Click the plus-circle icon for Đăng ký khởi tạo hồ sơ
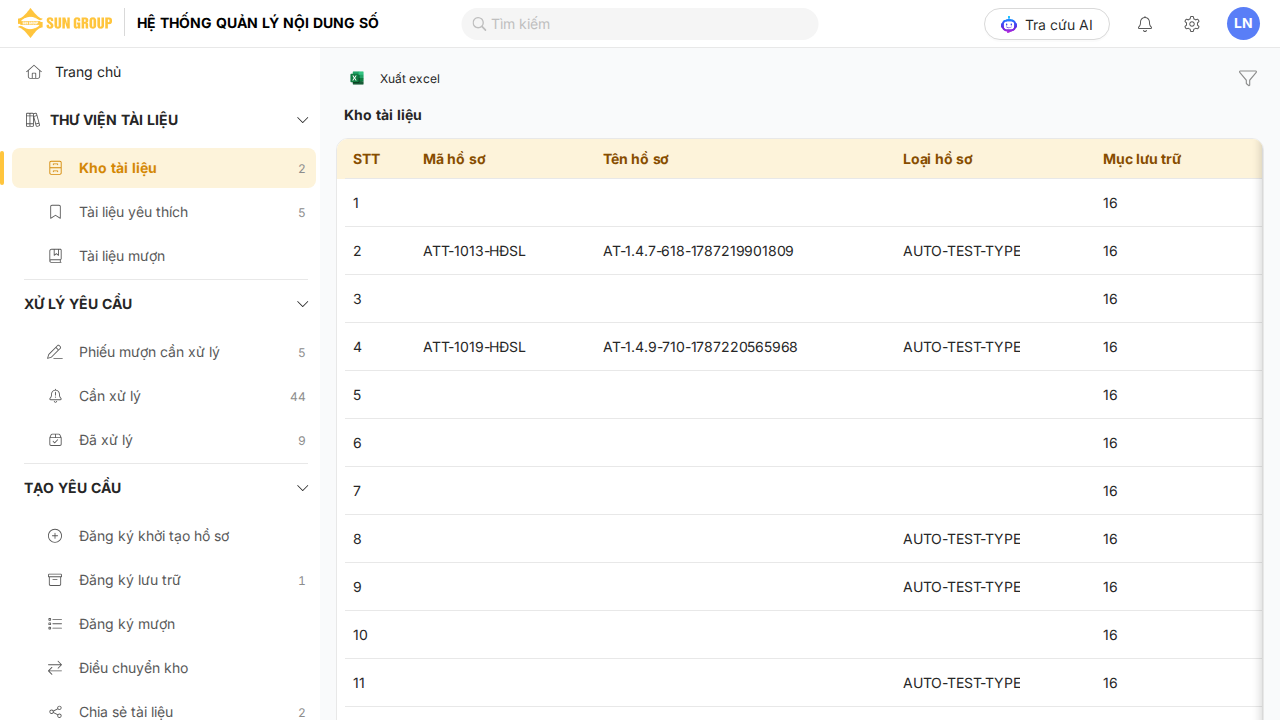Screen dimensions: 1280x720 pyautogui.click(x=56, y=536)
